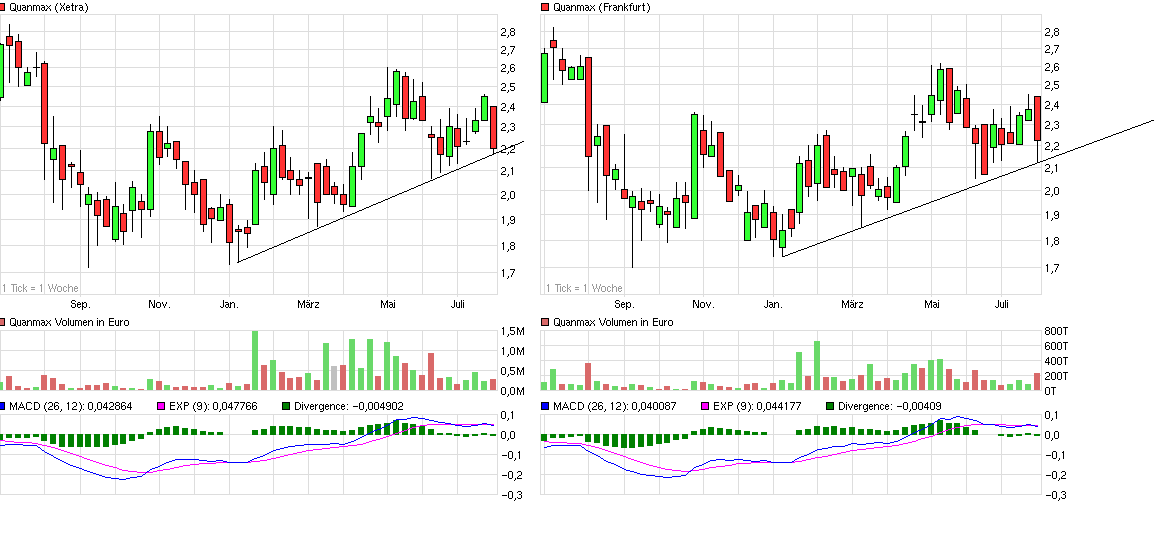Click the '1 Tick = 1 Woche' label in Xetra chart
This screenshot has height=543, width=1154.
(x=40, y=288)
